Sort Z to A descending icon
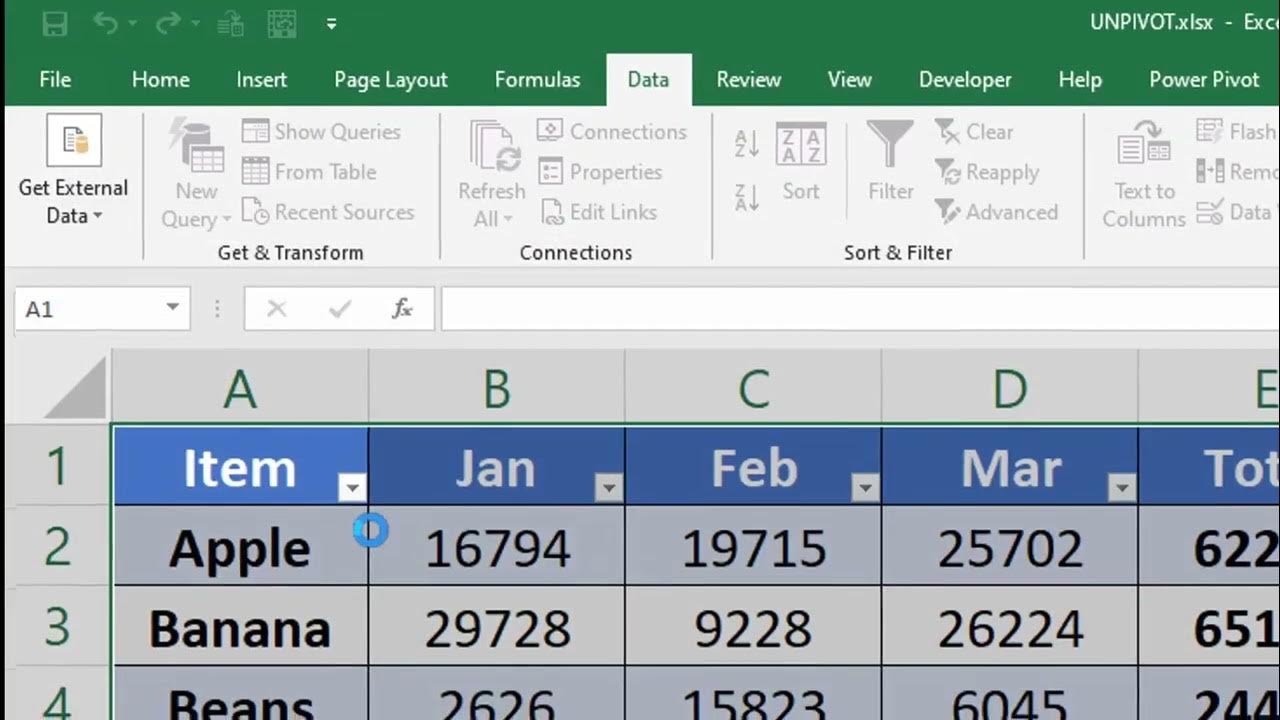Viewport: 1280px width, 720px height. point(747,196)
